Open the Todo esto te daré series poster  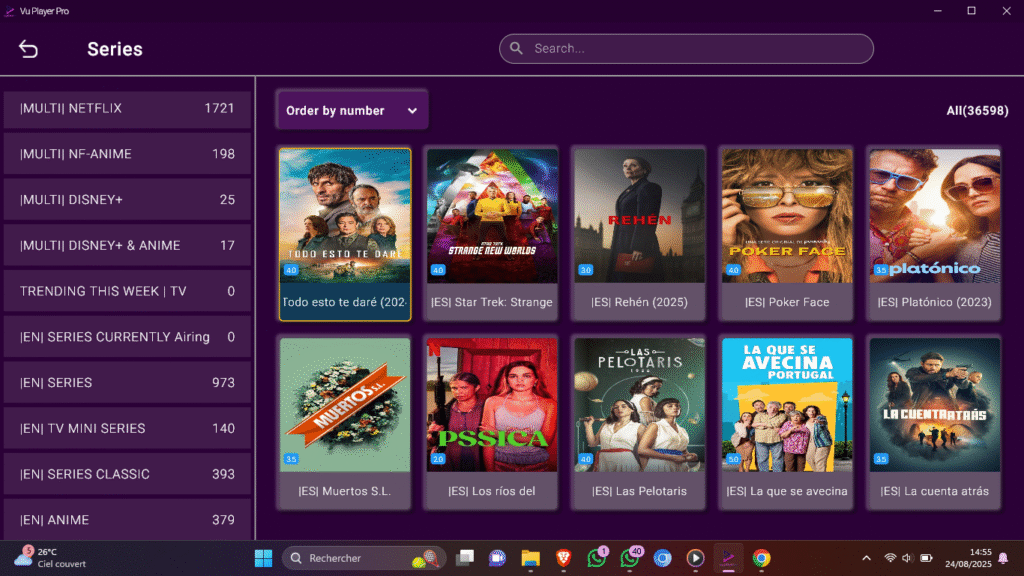[x=345, y=216]
